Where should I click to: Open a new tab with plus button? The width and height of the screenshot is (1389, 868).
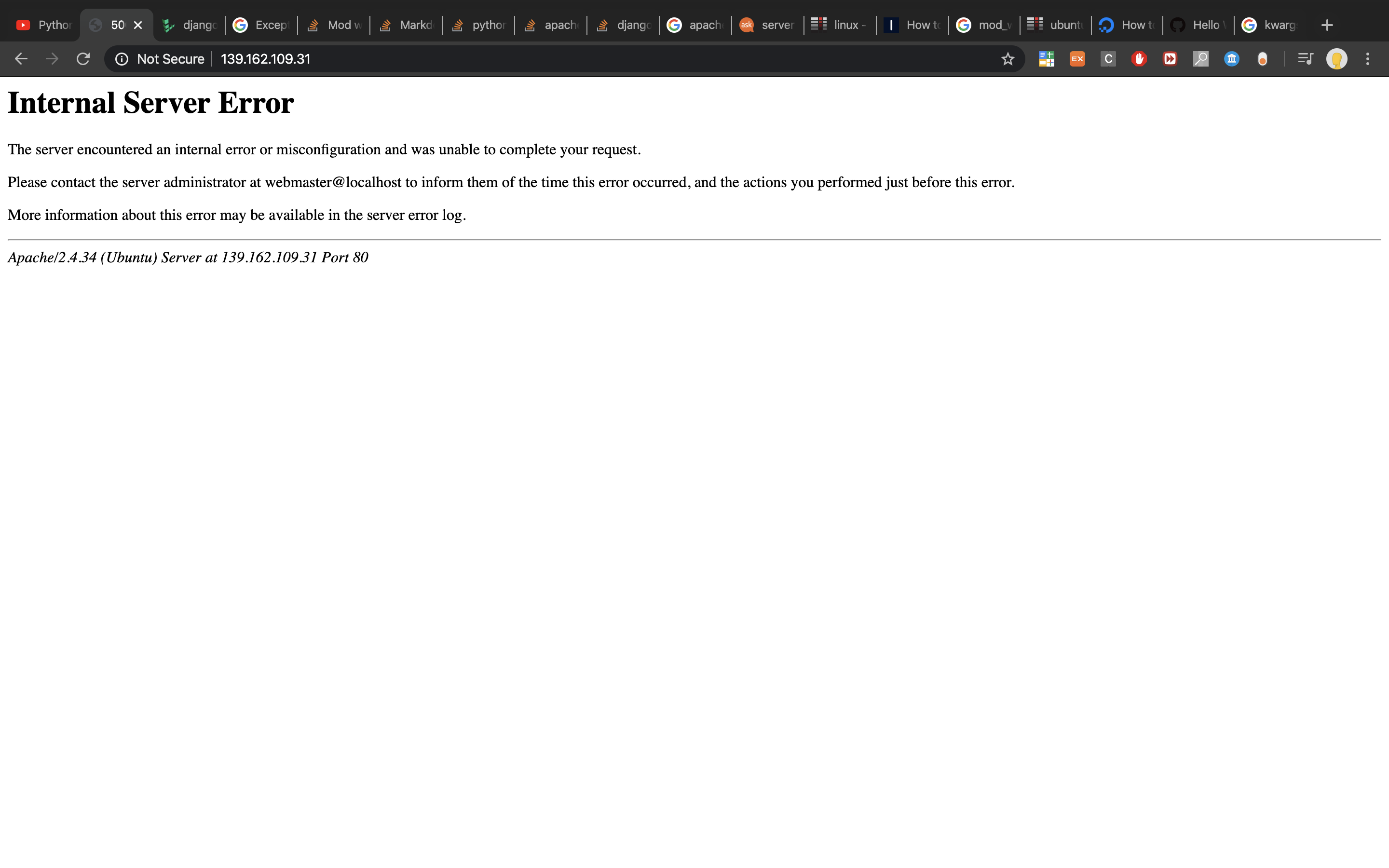[1327, 25]
